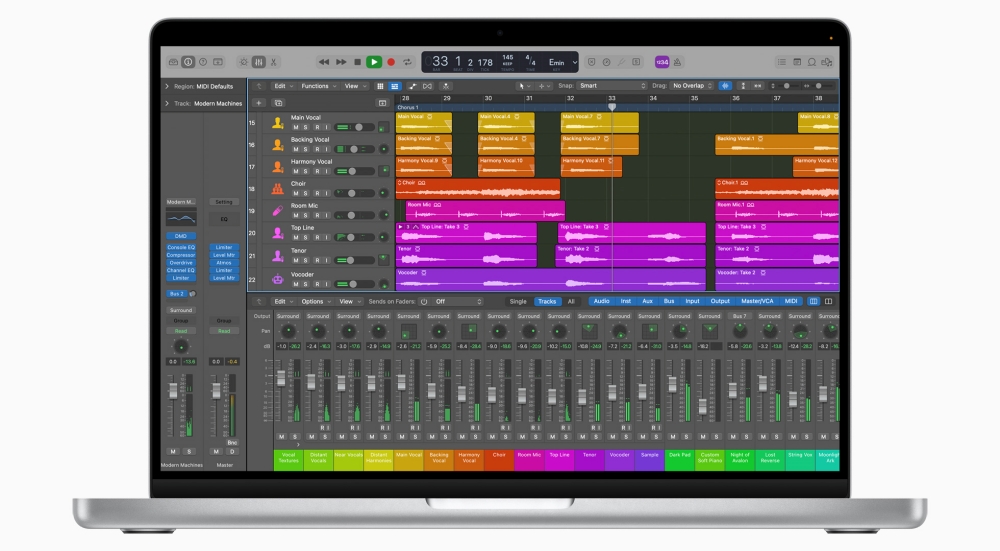The width and height of the screenshot is (1000, 551).
Task: Toggle the Inspector button
Action: pyautogui.click(x=188, y=62)
